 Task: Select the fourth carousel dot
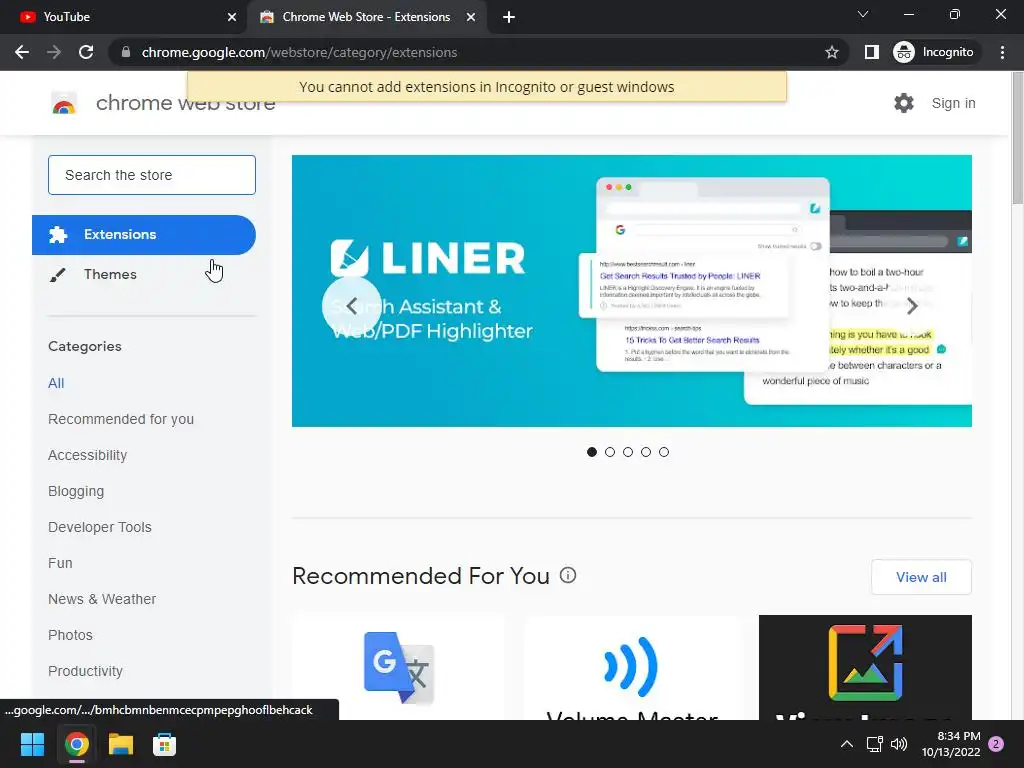pyautogui.click(x=646, y=452)
